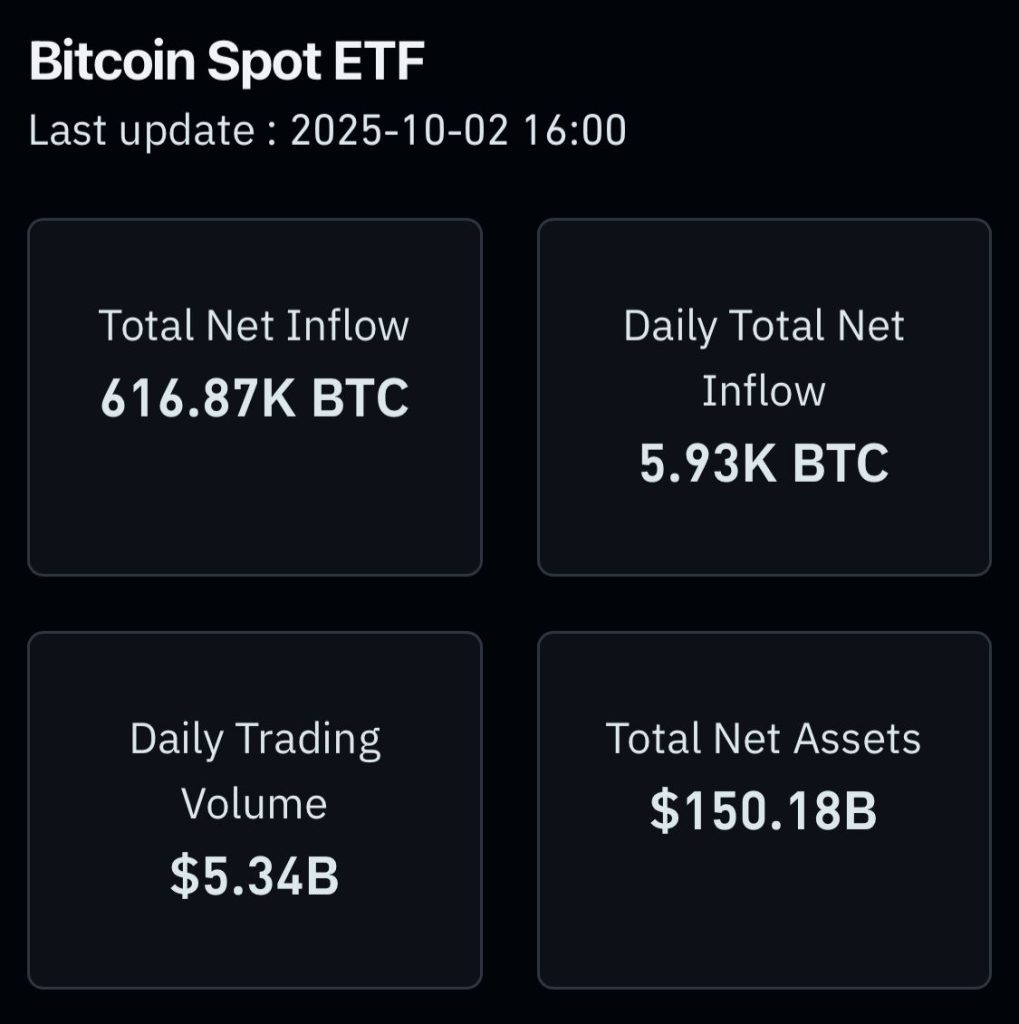This screenshot has width=1019, height=1024.
Task: Click the Total Net Inflow label
Action: point(254,327)
